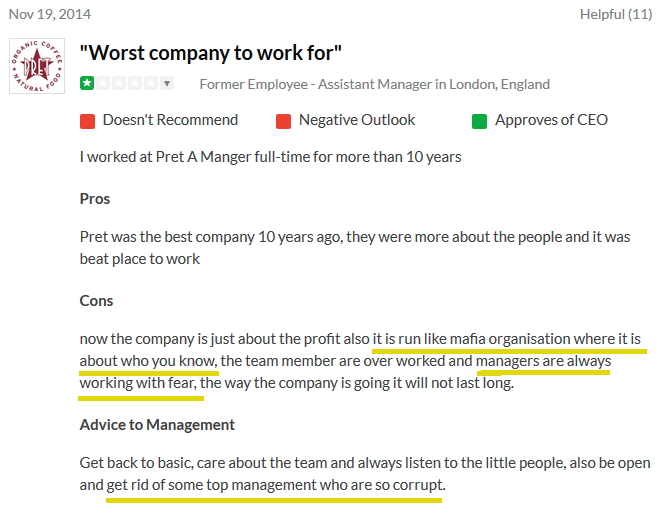Viewport: 666px width, 519px height.
Task: Click the Negative Outlook label
Action: 357,120
